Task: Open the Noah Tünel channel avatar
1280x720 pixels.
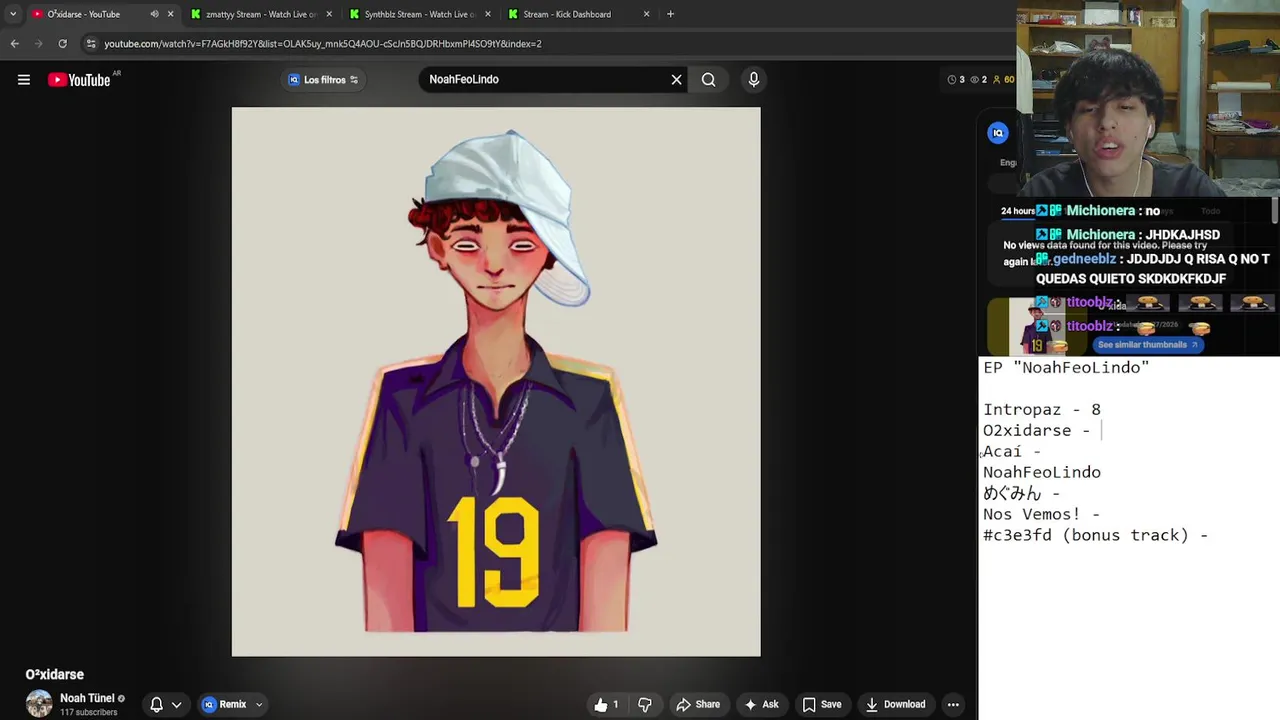Action: point(39,704)
